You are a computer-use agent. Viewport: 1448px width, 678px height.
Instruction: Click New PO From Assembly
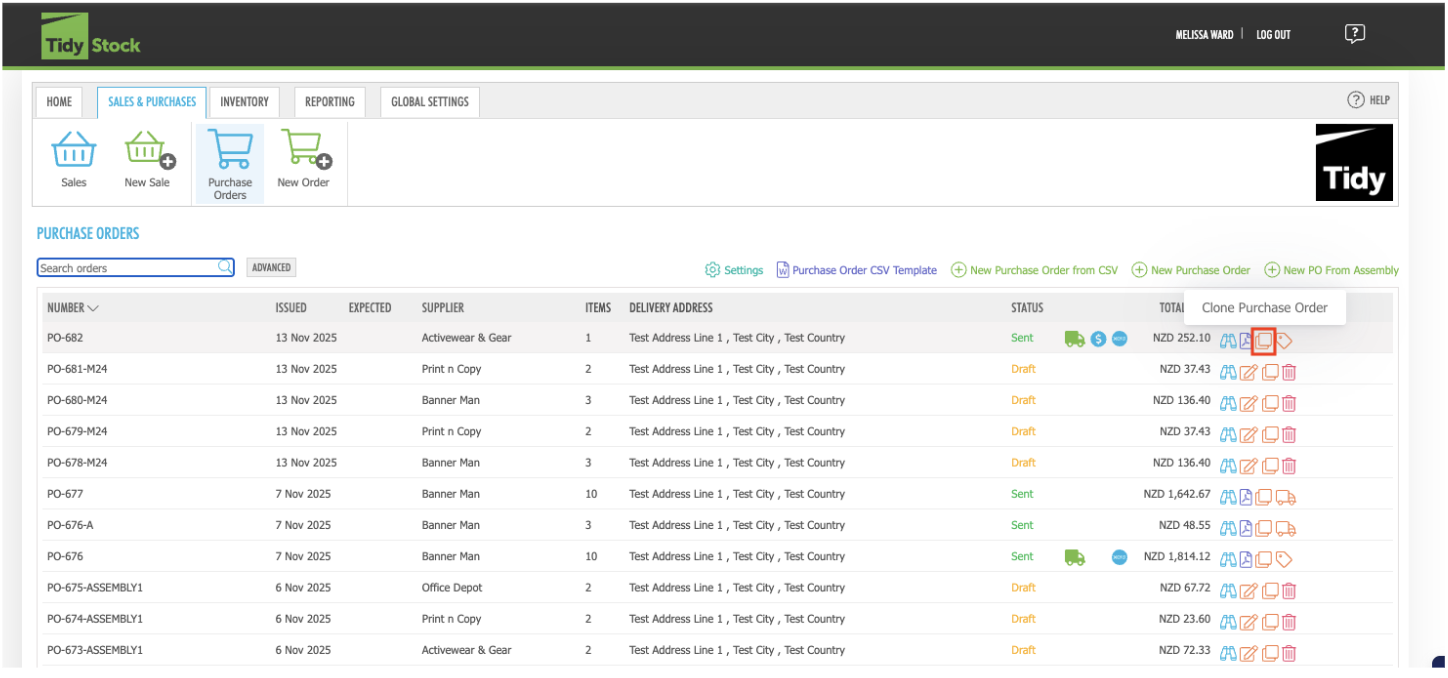[x=1332, y=270]
